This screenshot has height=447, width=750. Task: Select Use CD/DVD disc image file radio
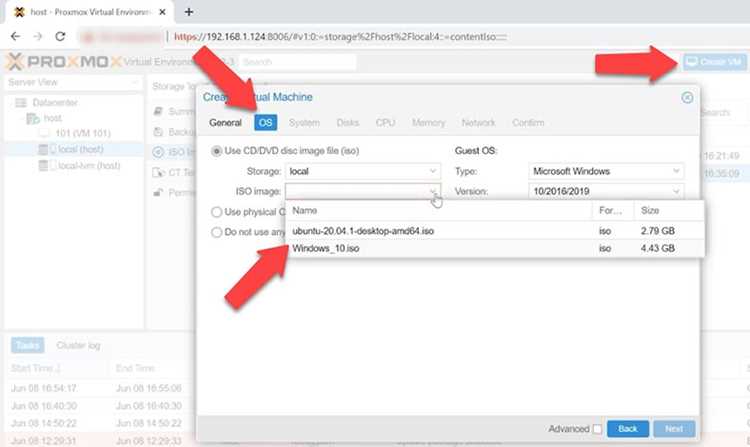(216, 151)
